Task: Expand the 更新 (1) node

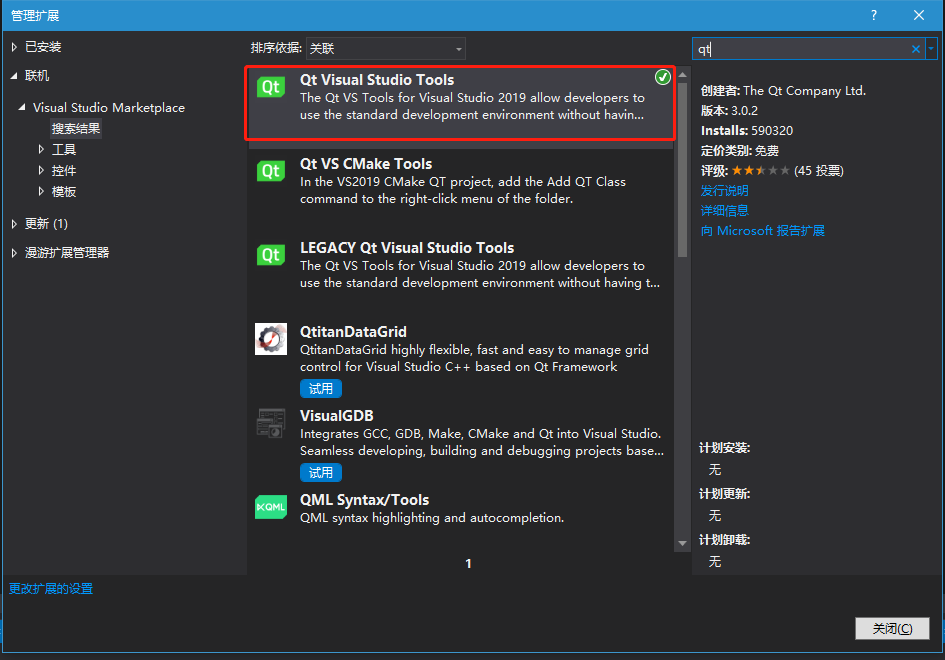Action: [14, 224]
